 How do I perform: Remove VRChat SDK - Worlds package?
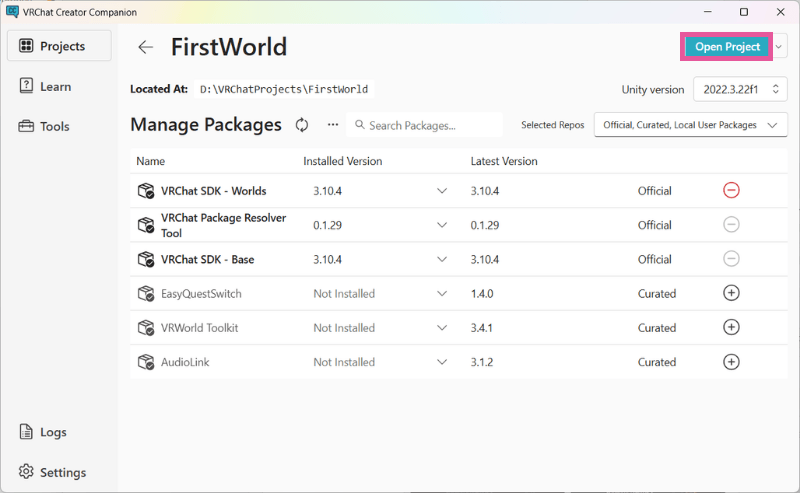point(731,191)
